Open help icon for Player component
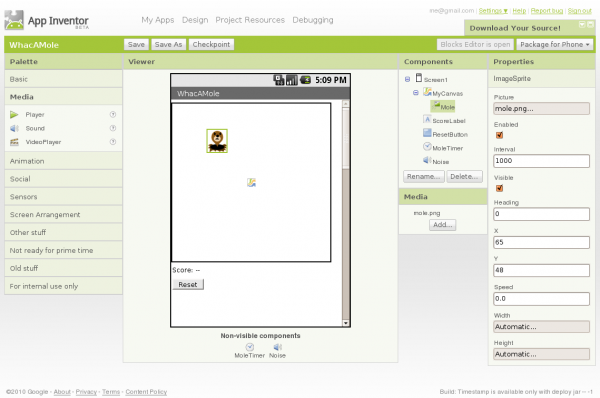Screen dimensions: 600x398 point(113,114)
